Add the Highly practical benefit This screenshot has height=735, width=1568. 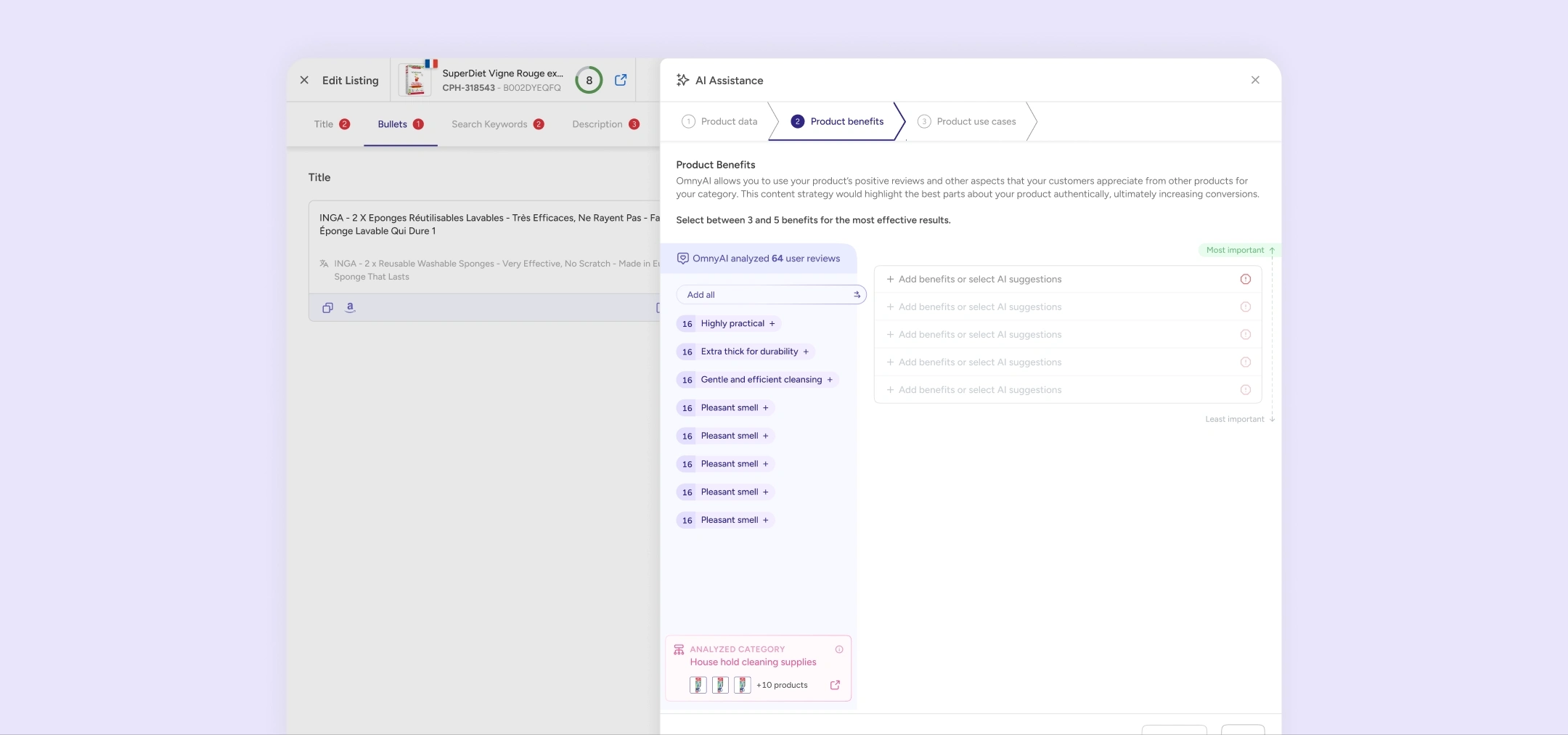pos(729,324)
